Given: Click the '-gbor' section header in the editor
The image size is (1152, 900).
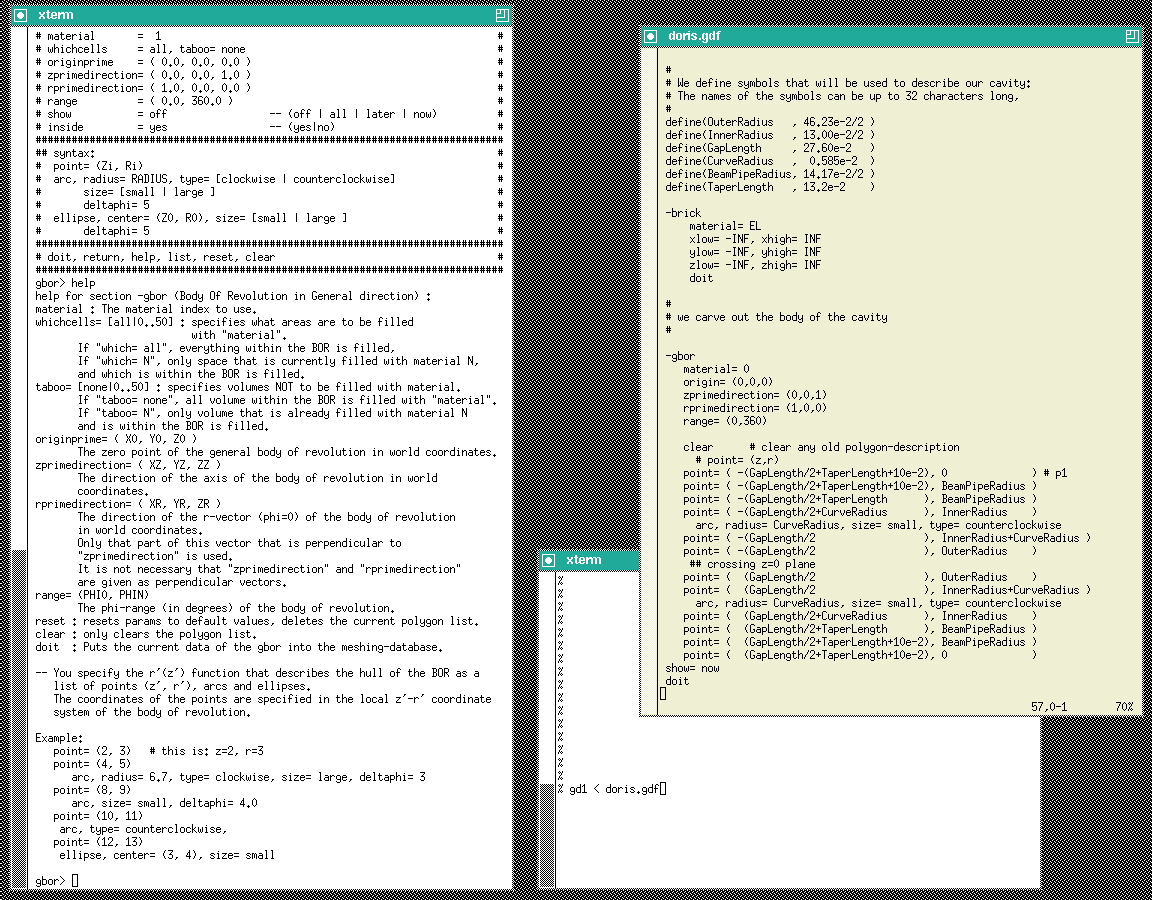Looking at the screenshot, I should 680,356.
